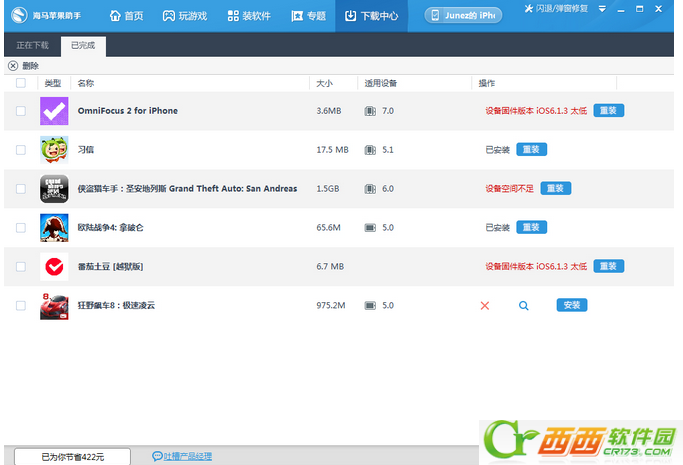683x465 pixels.
Task: Click device icon in 习信 row
Action: [370, 150]
